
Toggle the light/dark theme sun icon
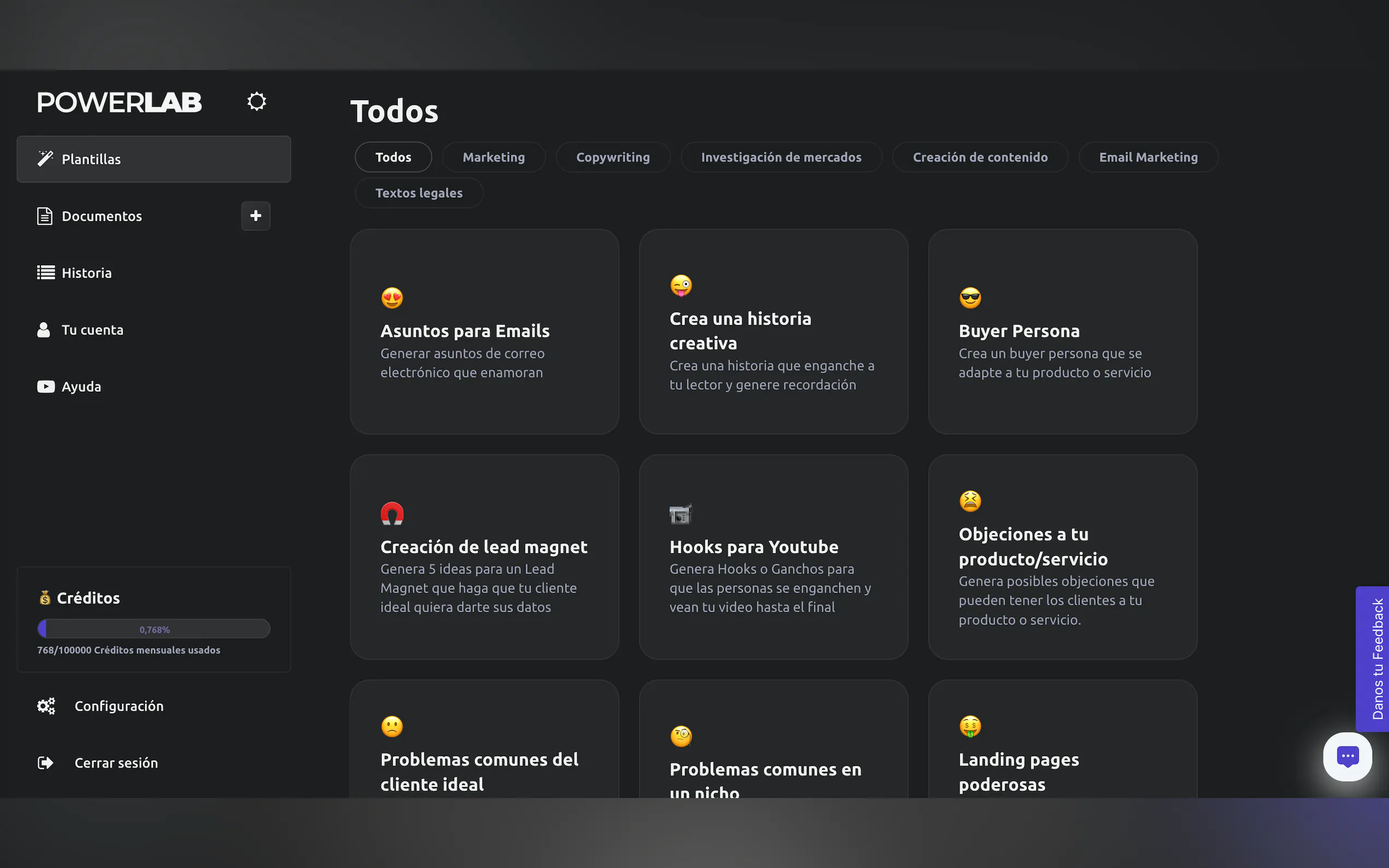pos(256,102)
